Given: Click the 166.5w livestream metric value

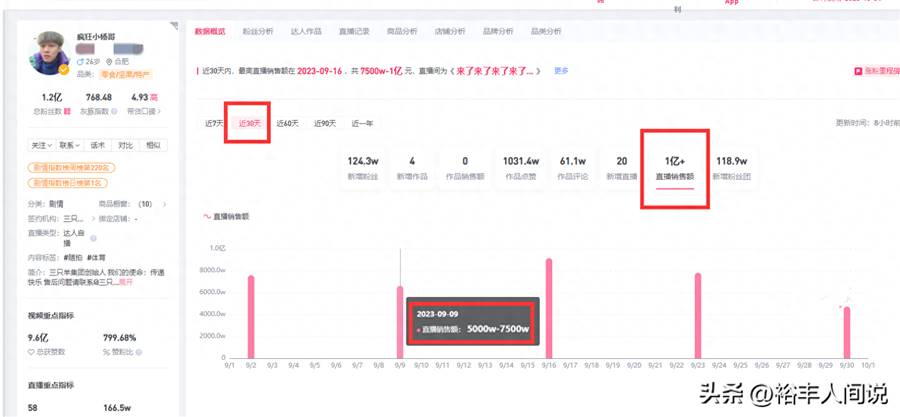Looking at the screenshot, I should tap(117, 408).
